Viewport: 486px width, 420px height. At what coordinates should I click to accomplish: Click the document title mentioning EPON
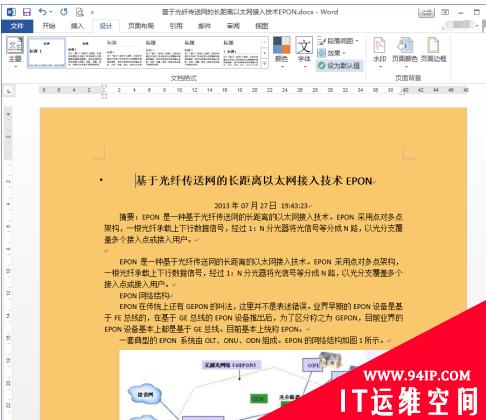click(254, 181)
